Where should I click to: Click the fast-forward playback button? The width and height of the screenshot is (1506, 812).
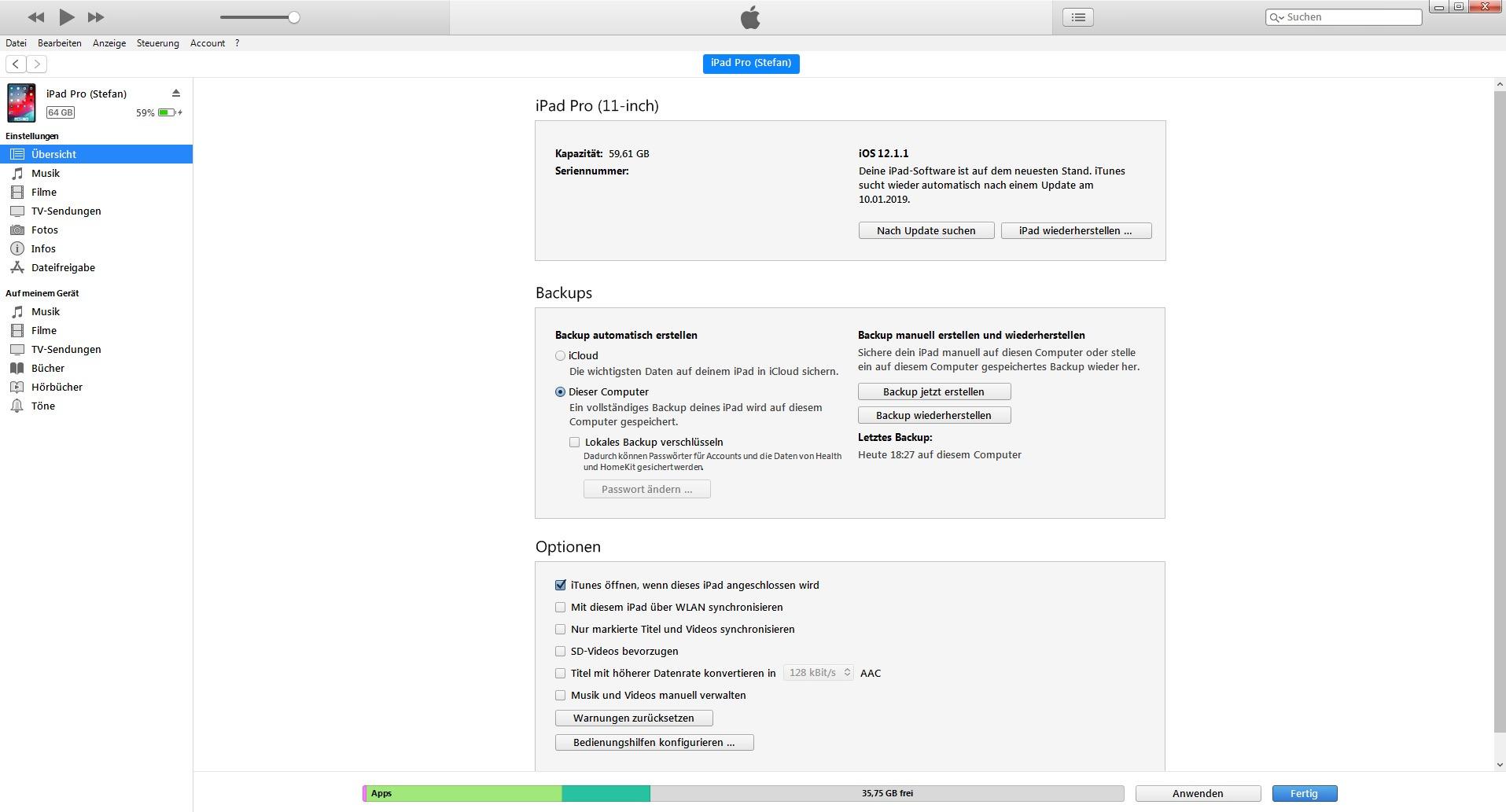96,17
